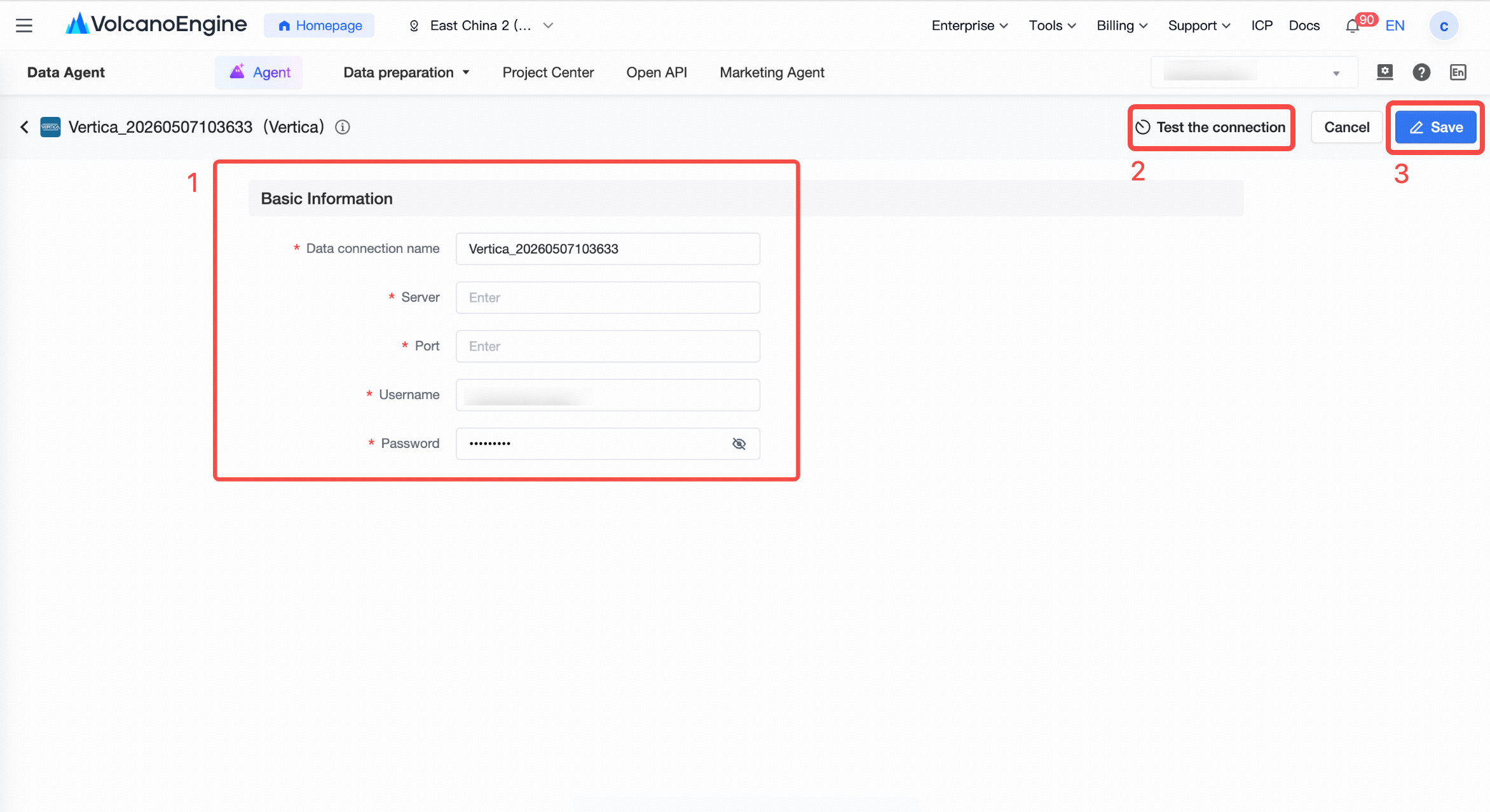Click into the Server field
Screen dimensions: 1490x812
(608, 297)
